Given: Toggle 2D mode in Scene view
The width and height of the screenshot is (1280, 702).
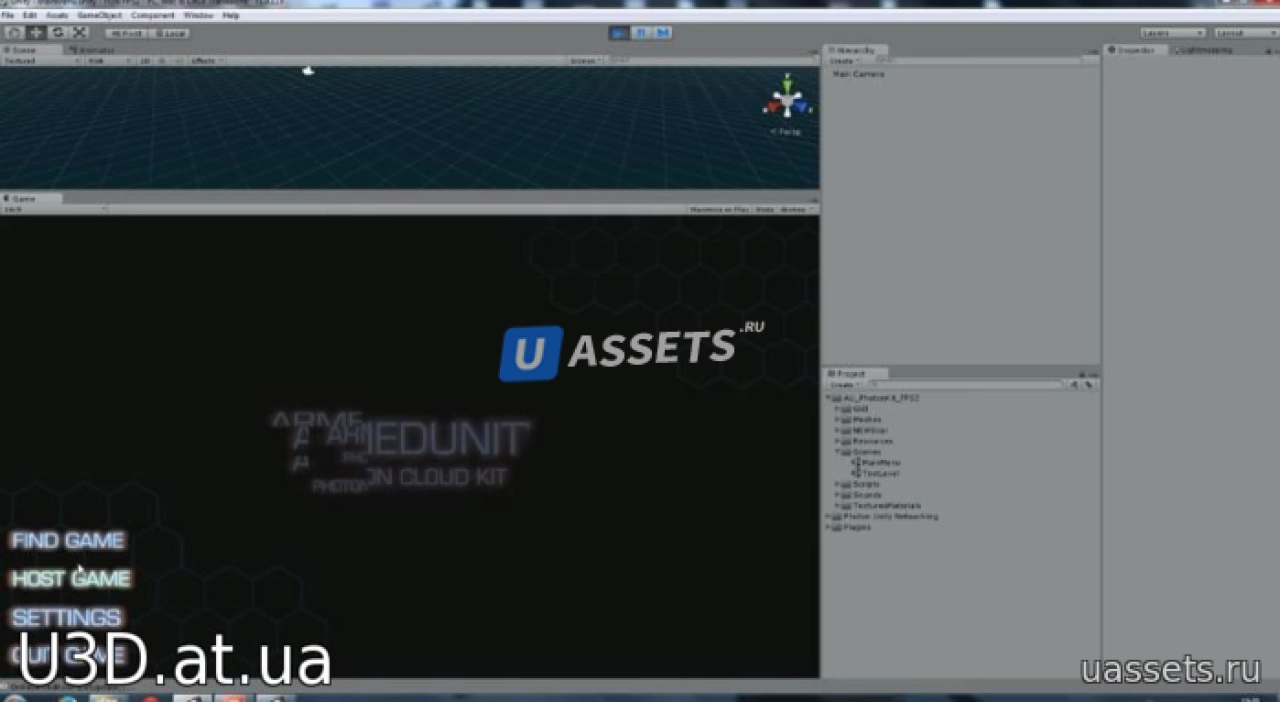Looking at the screenshot, I should [144, 61].
